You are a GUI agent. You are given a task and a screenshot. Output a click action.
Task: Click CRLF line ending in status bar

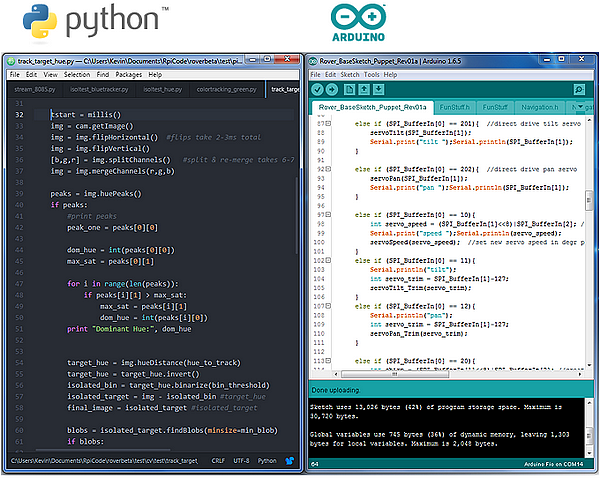click(218, 461)
